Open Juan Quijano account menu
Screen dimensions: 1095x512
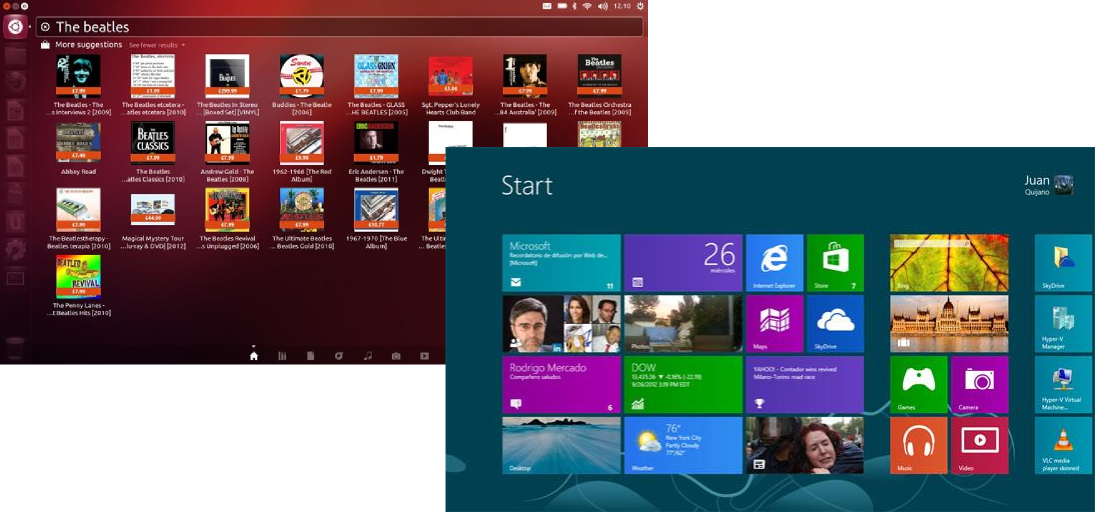1048,185
